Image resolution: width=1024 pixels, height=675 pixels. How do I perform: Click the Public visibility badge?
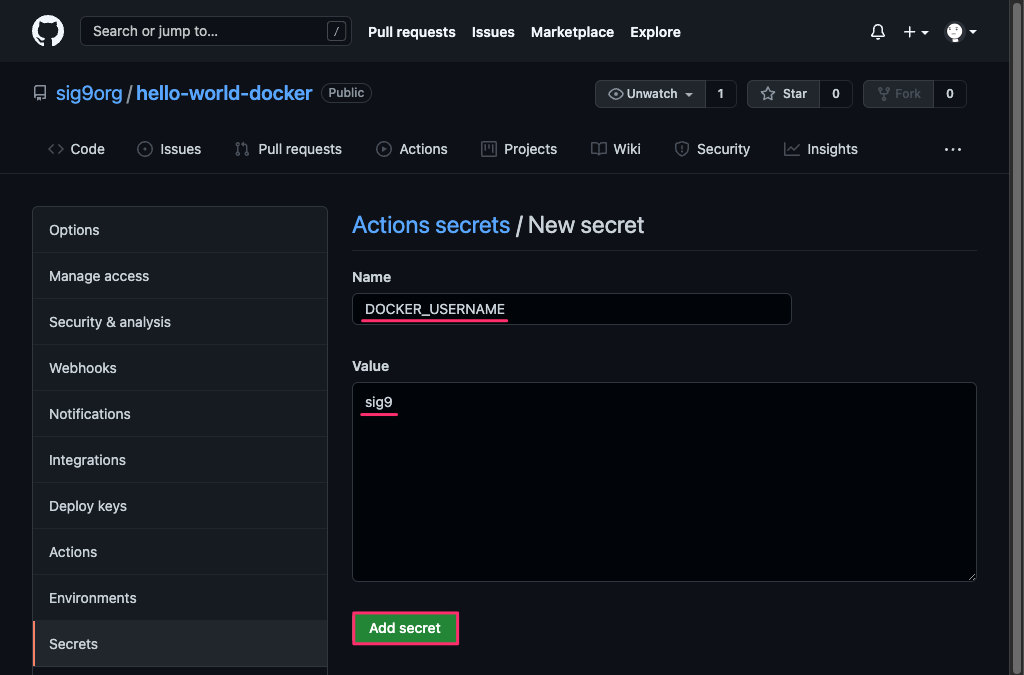(x=346, y=93)
